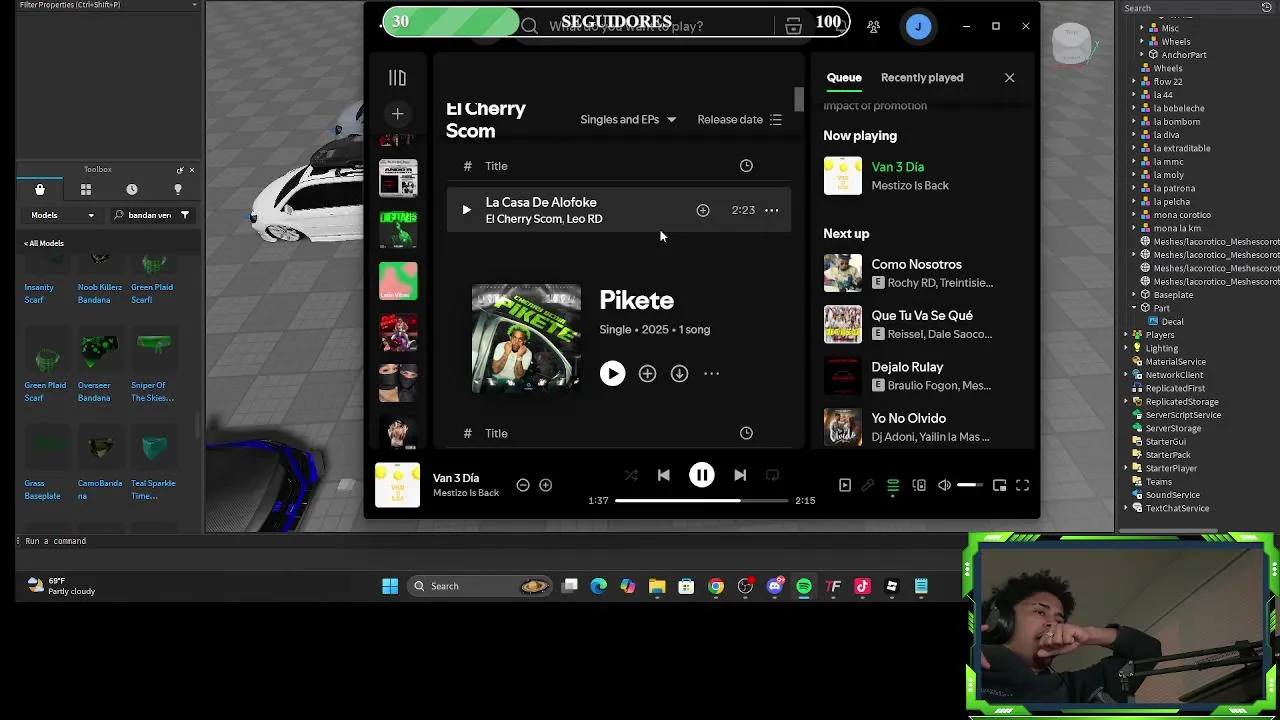Toggle shuffle in Spotify player
1280x720 pixels.
[631, 476]
